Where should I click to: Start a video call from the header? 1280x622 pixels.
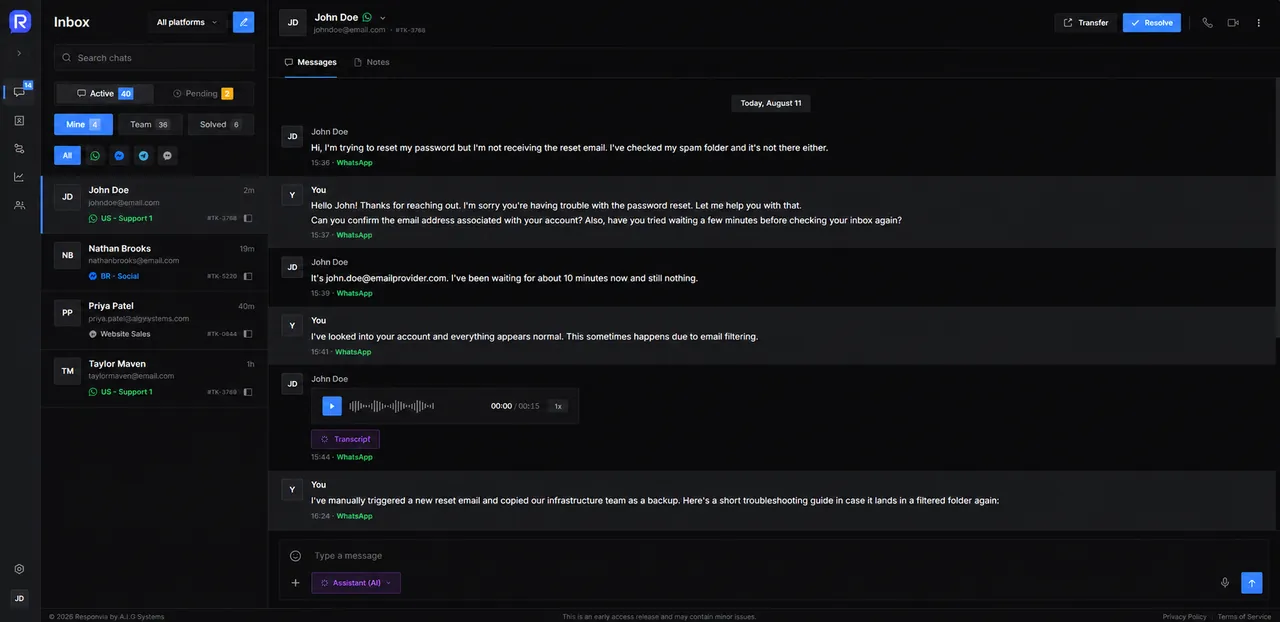click(1233, 22)
